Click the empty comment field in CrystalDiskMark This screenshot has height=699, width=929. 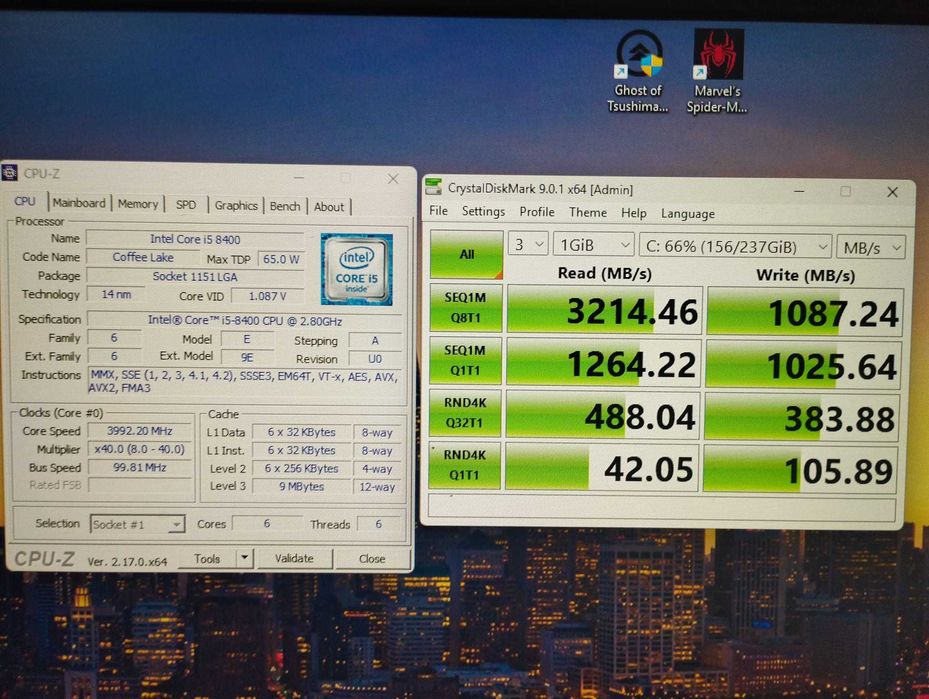662,508
